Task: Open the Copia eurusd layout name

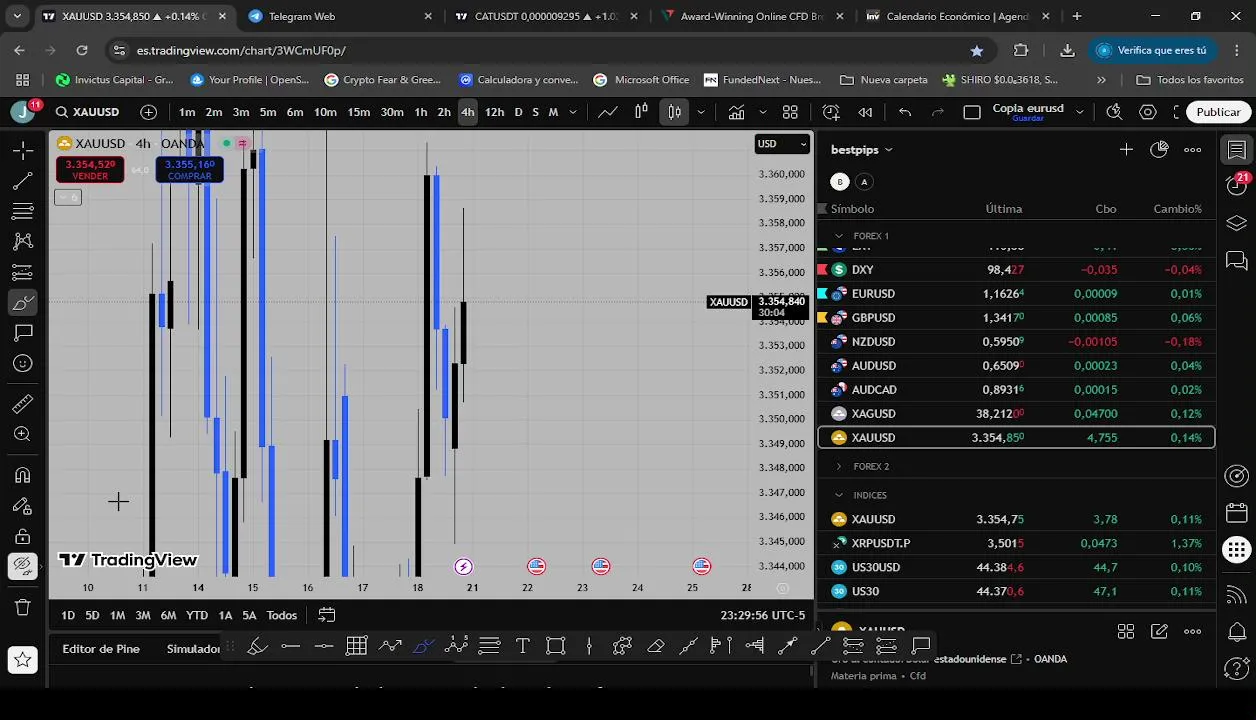Action: [x=1027, y=111]
